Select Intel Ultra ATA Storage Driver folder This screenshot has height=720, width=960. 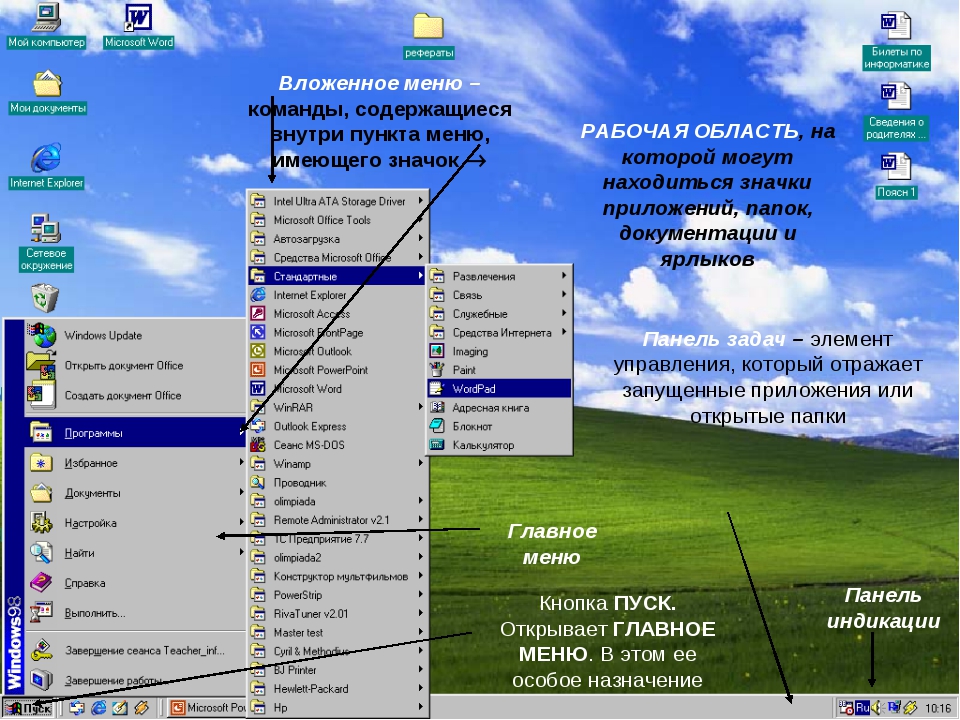[x=337, y=201]
